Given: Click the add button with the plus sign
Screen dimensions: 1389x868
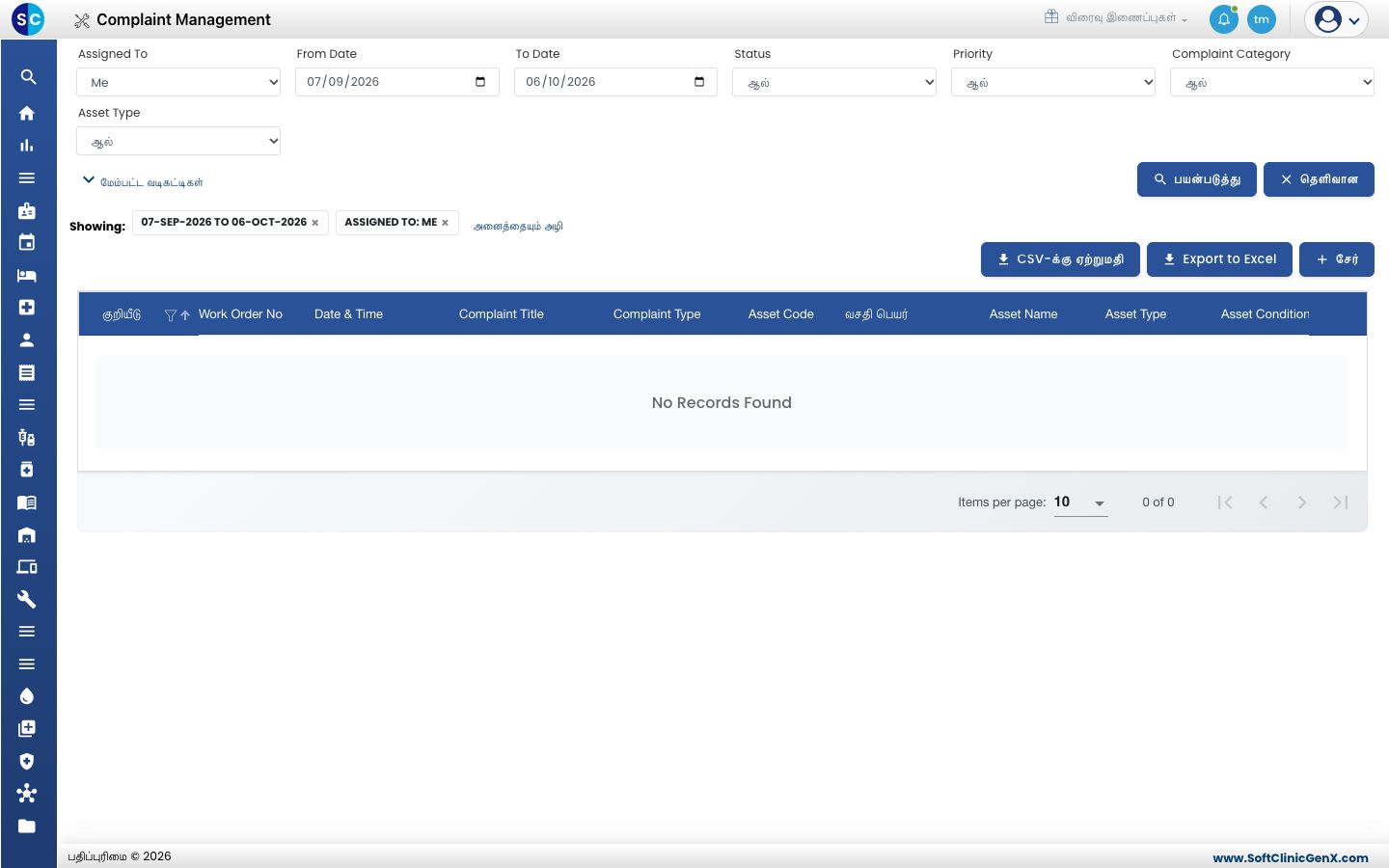Looking at the screenshot, I should [x=1337, y=259].
